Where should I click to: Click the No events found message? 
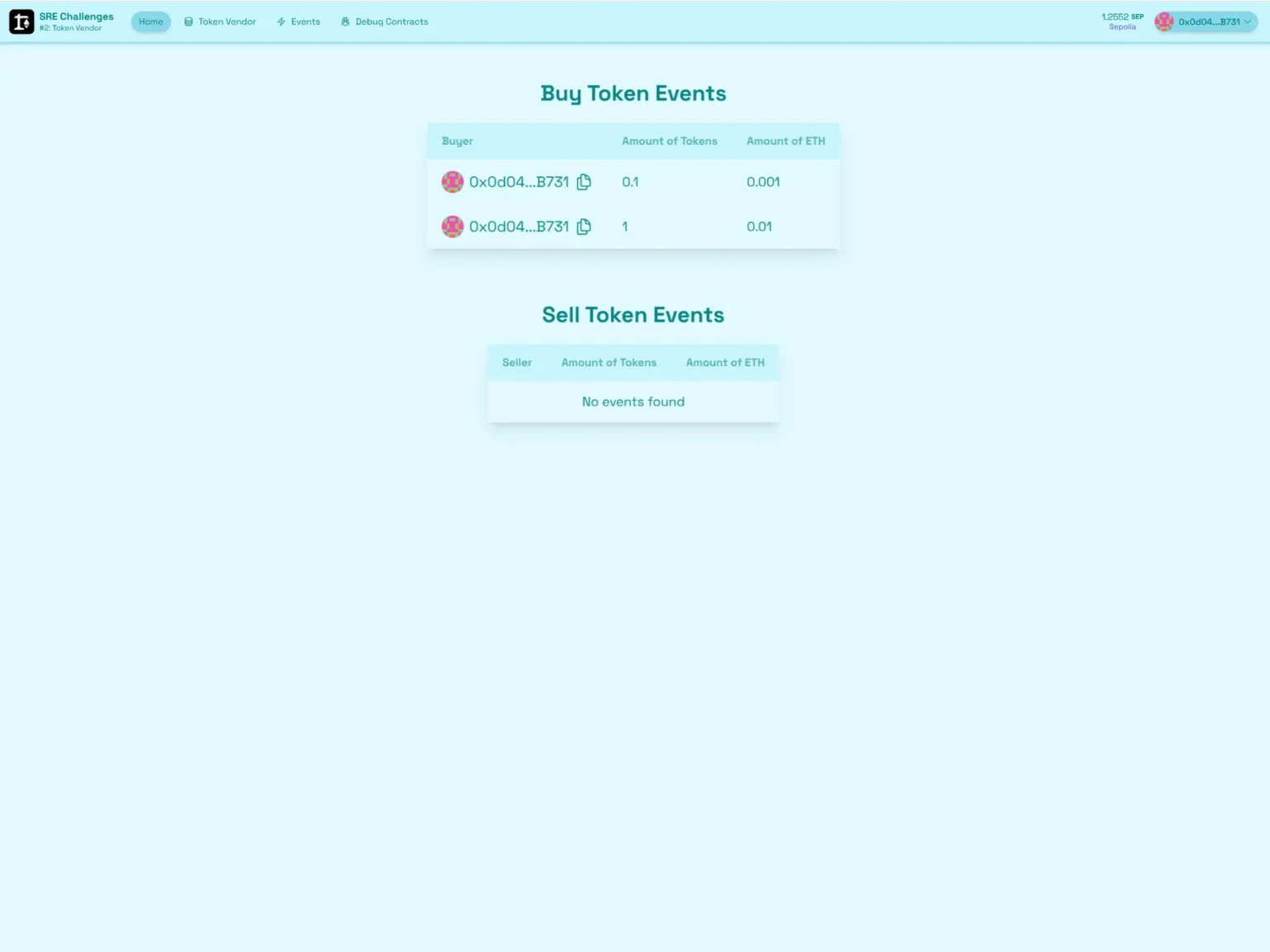(x=633, y=402)
